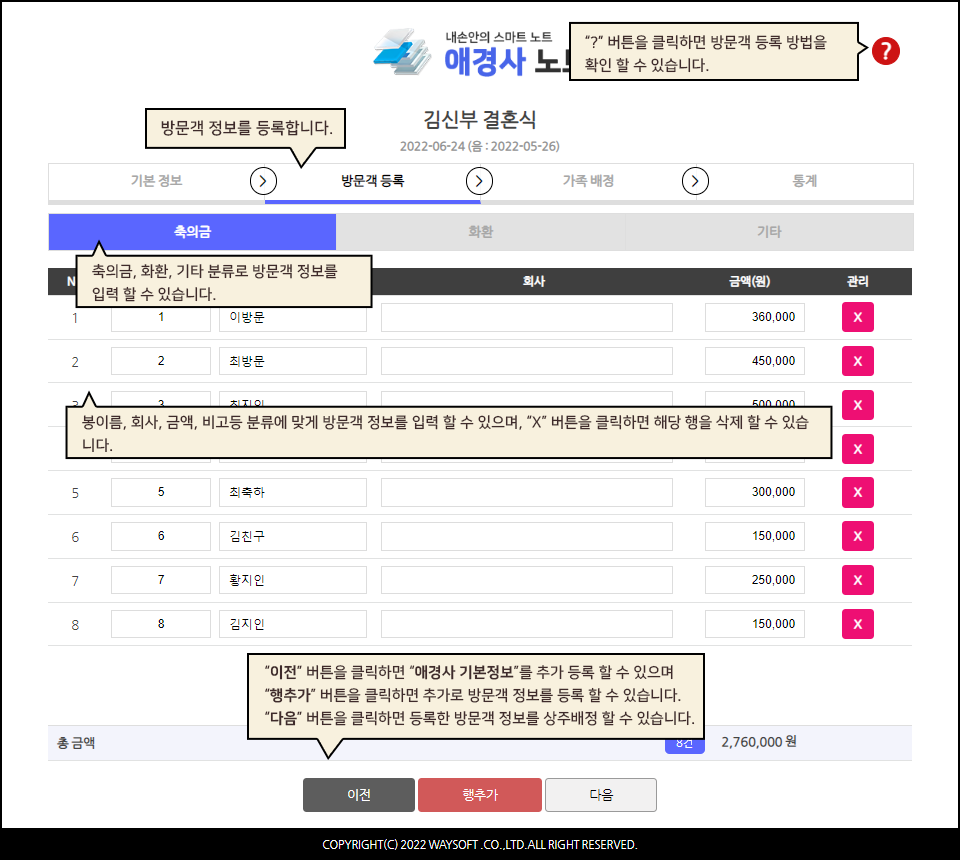Switch to the 기타 tab

tap(768, 232)
